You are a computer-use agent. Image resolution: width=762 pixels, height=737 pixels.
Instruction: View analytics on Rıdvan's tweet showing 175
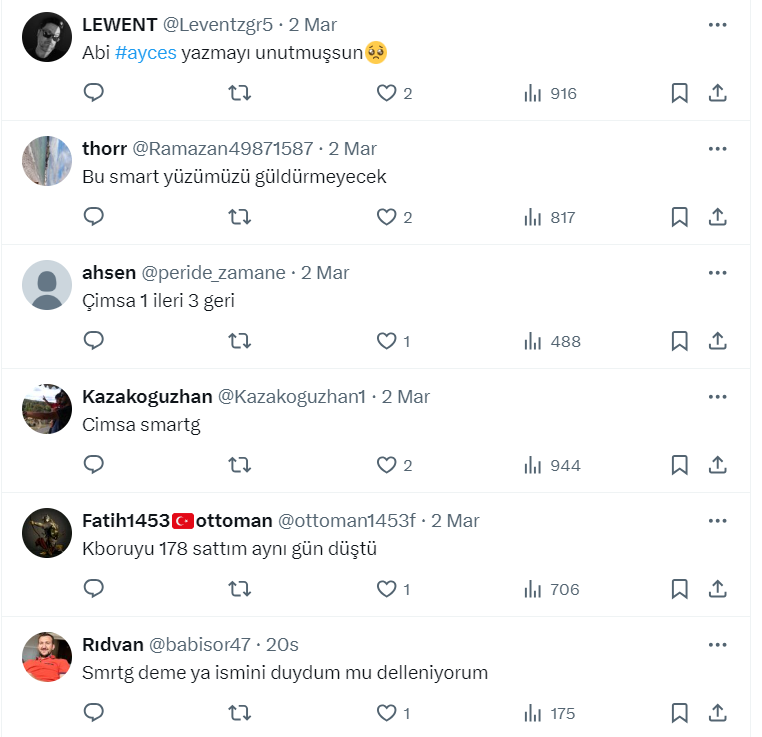[x=550, y=713]
